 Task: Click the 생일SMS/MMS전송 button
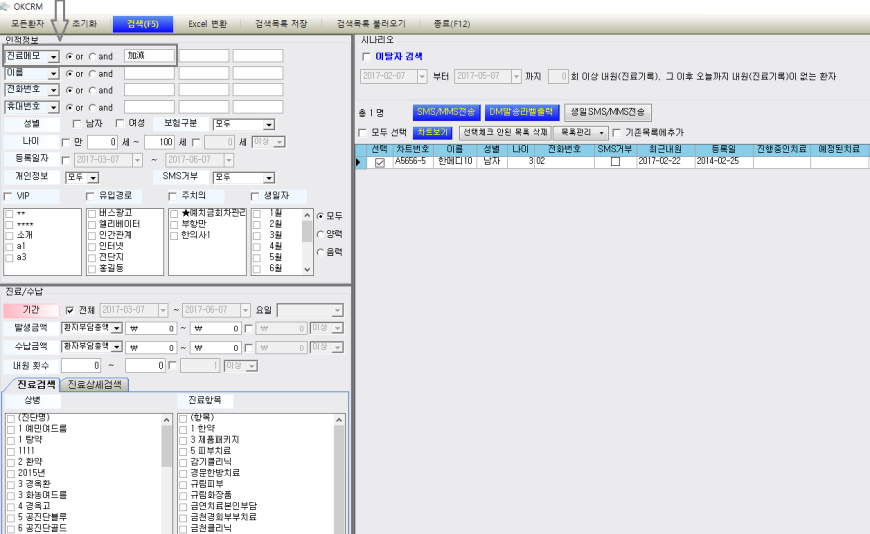(x=608, y=112)
